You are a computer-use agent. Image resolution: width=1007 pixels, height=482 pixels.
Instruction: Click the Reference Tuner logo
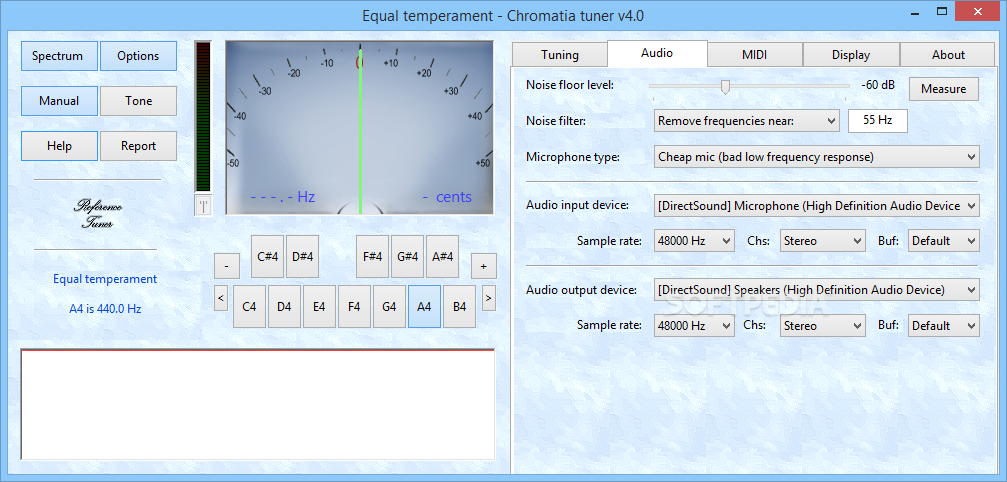(98, 214)
